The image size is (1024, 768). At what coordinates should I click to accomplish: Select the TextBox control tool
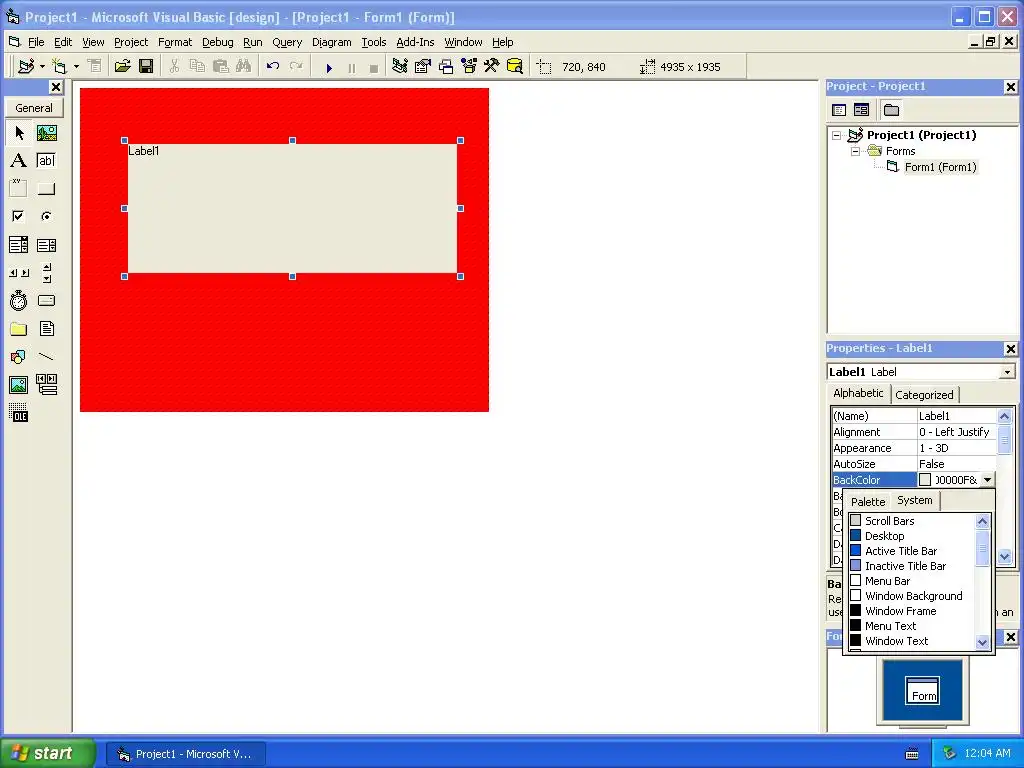46,161
